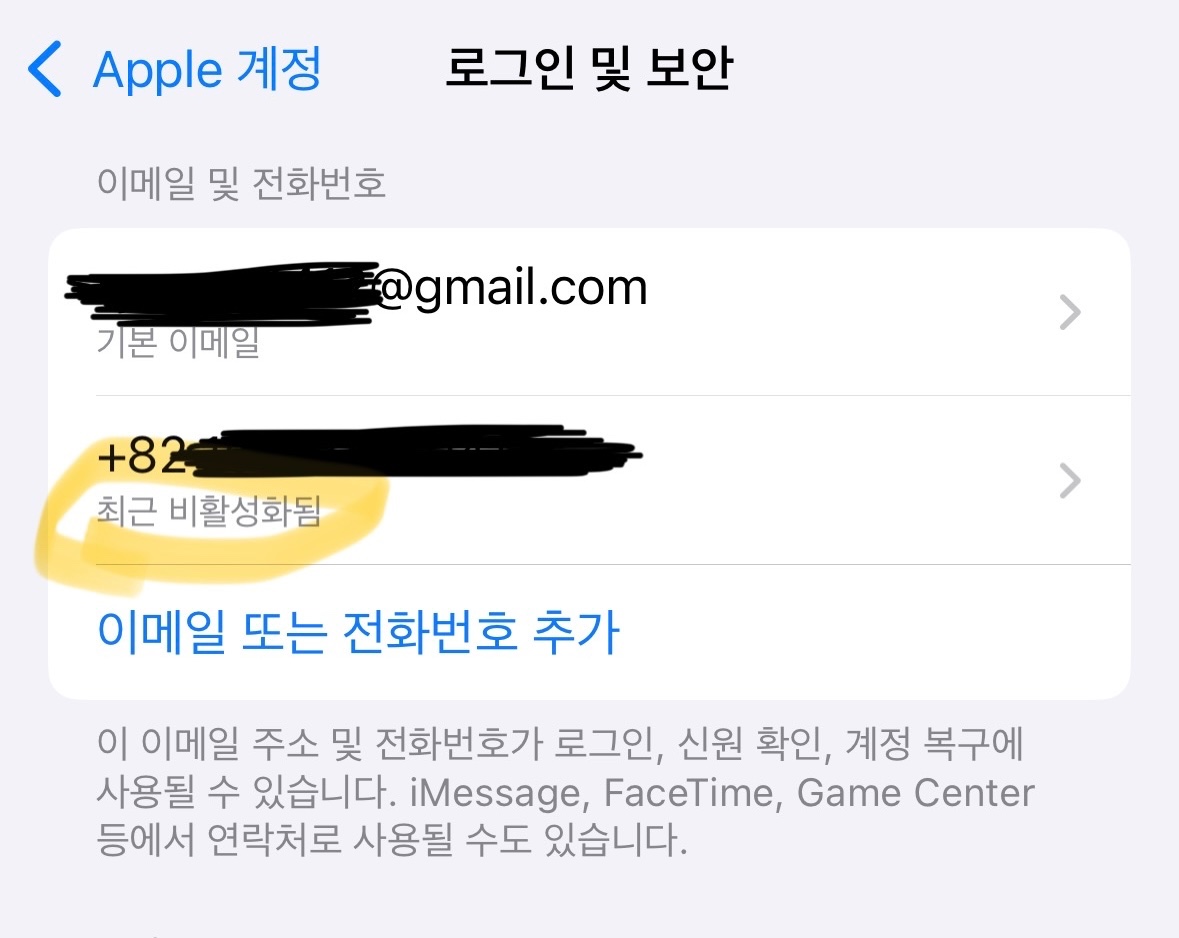Click the 이메일 및 전화번호 section header
Viewport: 1179px width, 938px height.
(x=241, y=184)
